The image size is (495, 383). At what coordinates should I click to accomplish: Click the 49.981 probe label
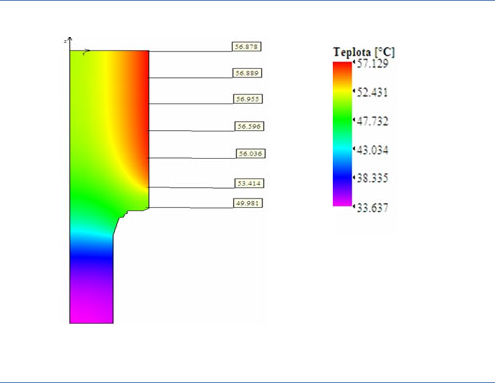coord(248,203)
